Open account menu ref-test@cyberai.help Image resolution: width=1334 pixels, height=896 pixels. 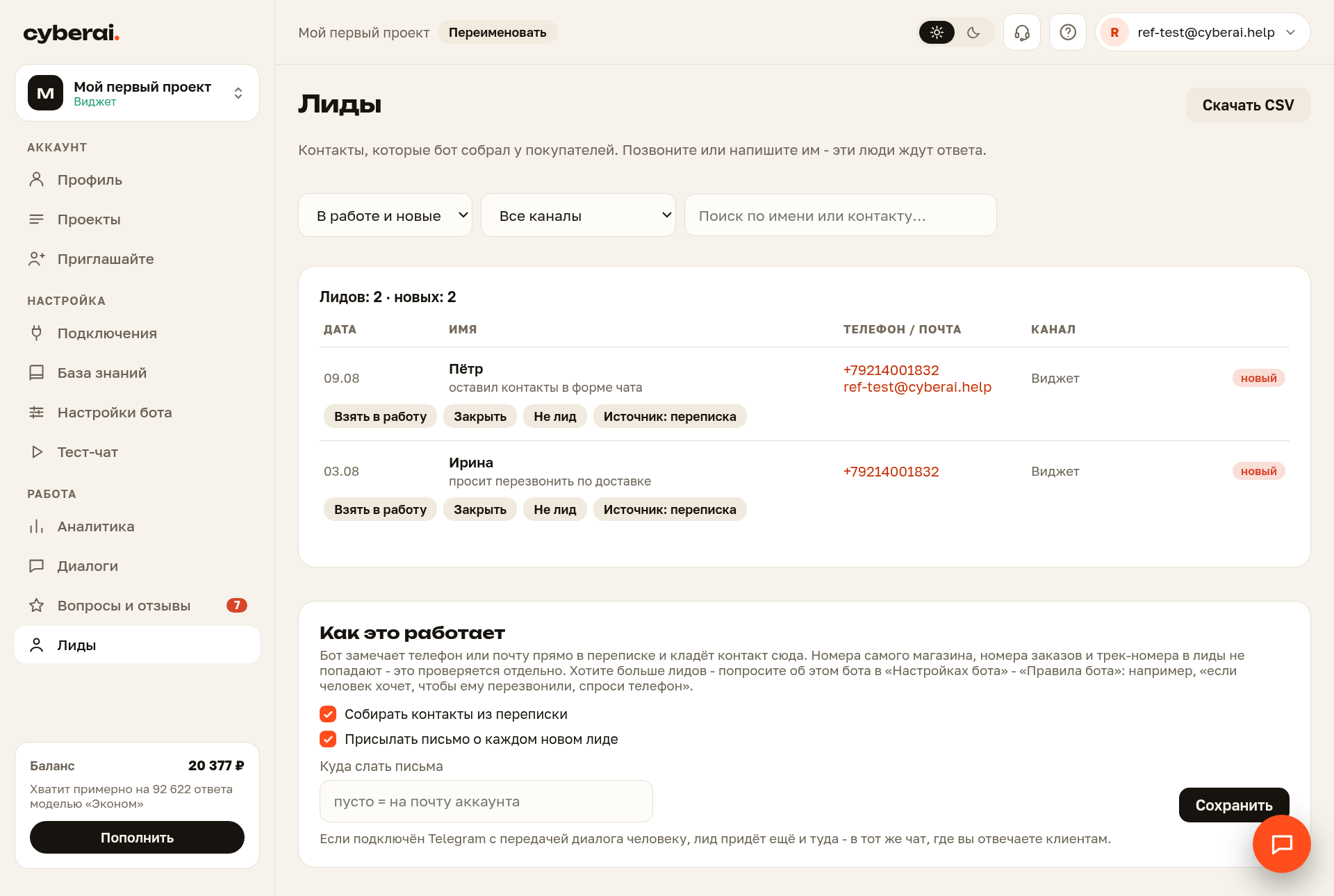1203,33
